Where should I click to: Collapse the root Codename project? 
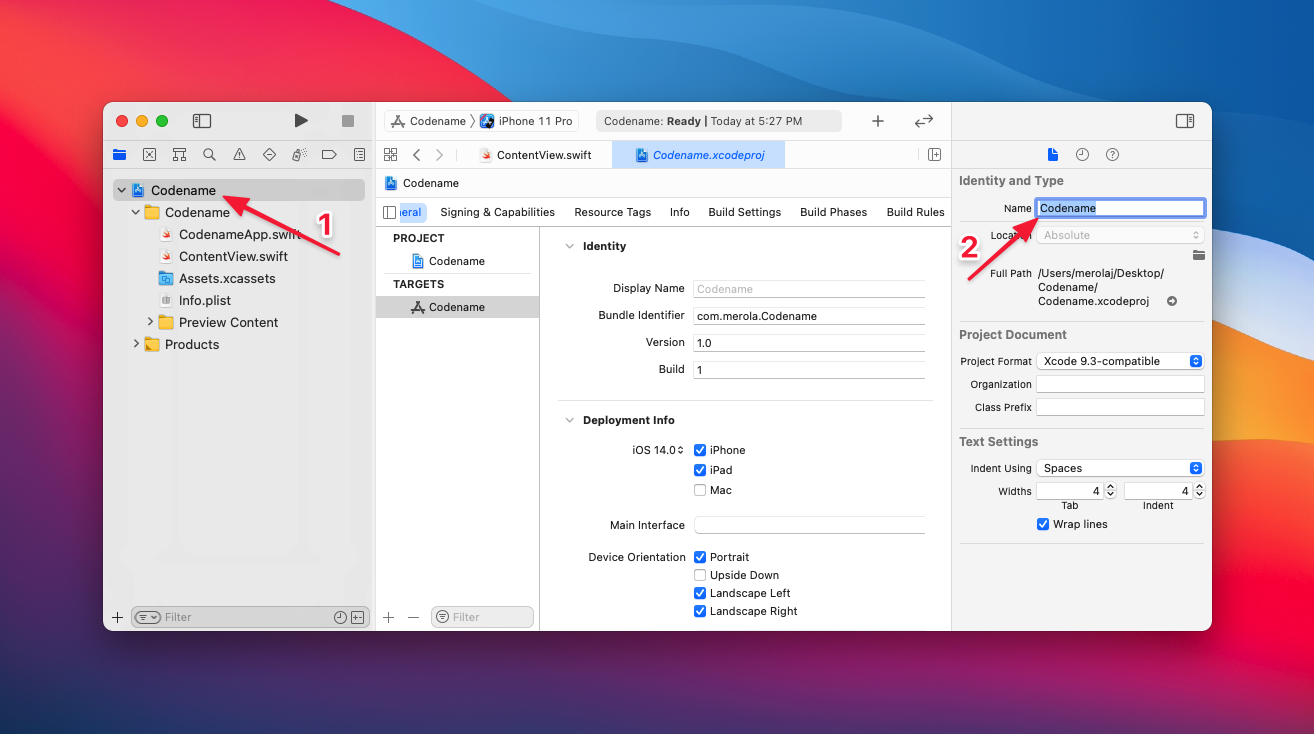coord(122,190)
